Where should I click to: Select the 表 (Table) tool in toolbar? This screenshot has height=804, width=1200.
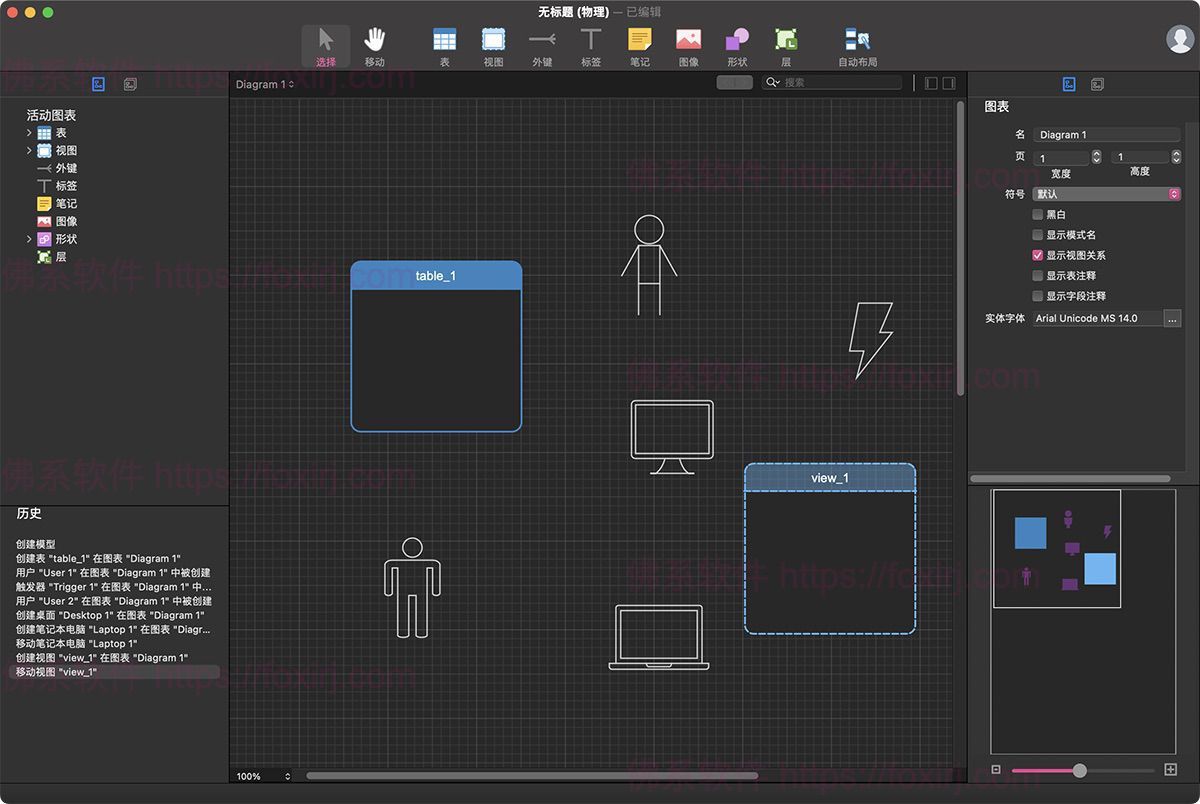pos(444,40)
